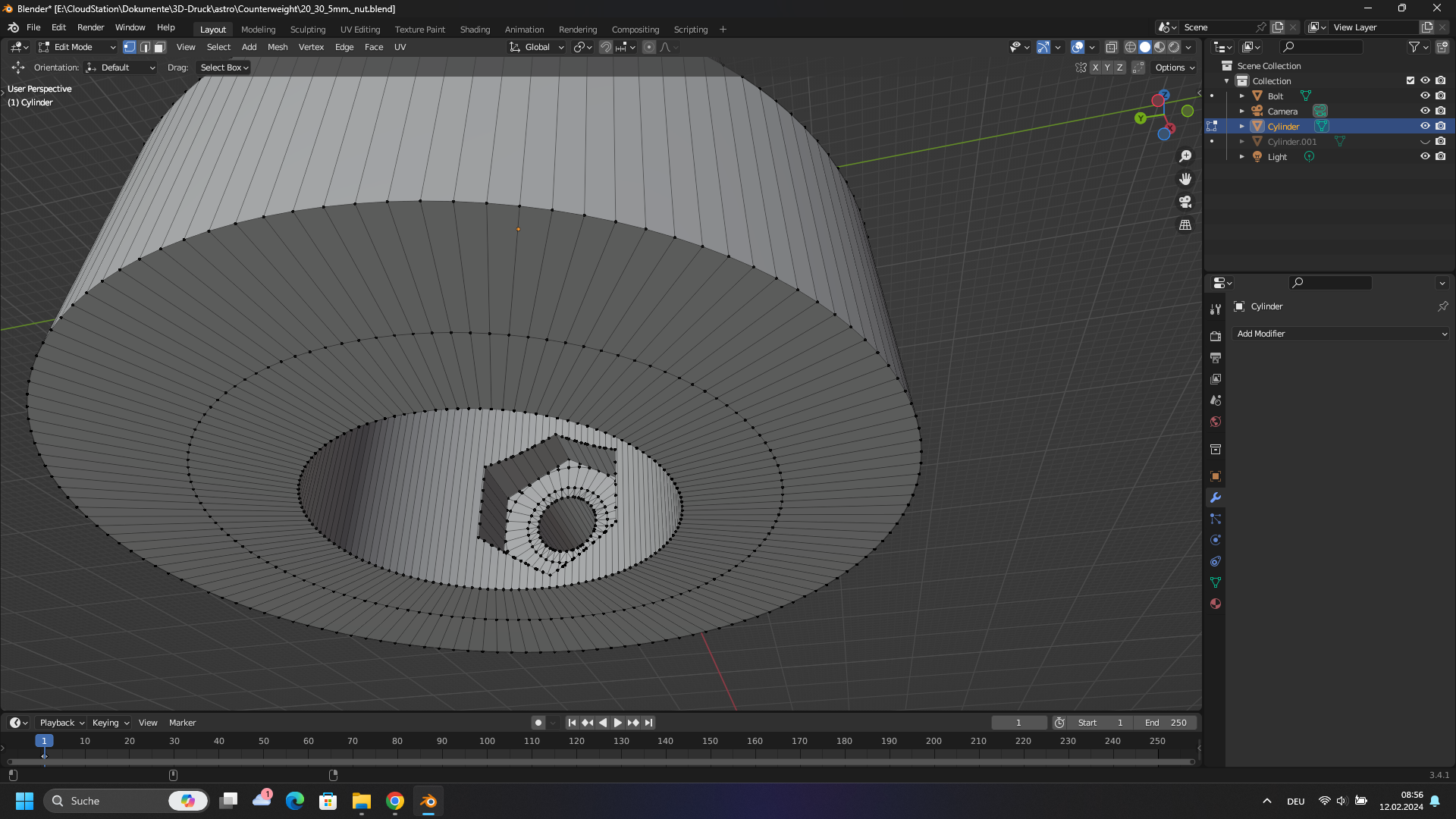This screenshot has width=1456, height=819.
Task: Hide the Bolt object in viewport
Action: click(1425, 96)
